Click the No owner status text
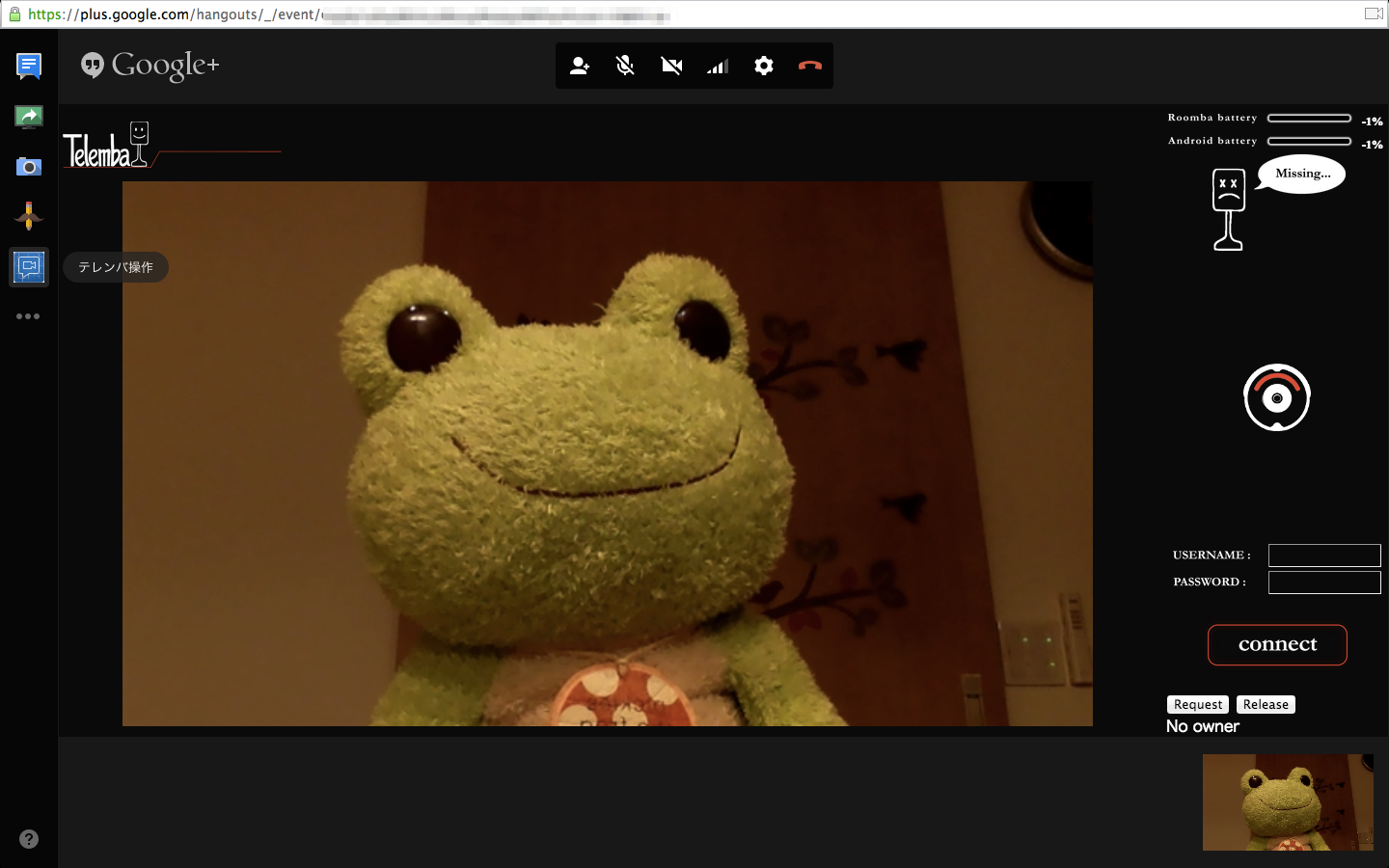The height and width of the screenshot is (868, 1389). (1203, 726)
